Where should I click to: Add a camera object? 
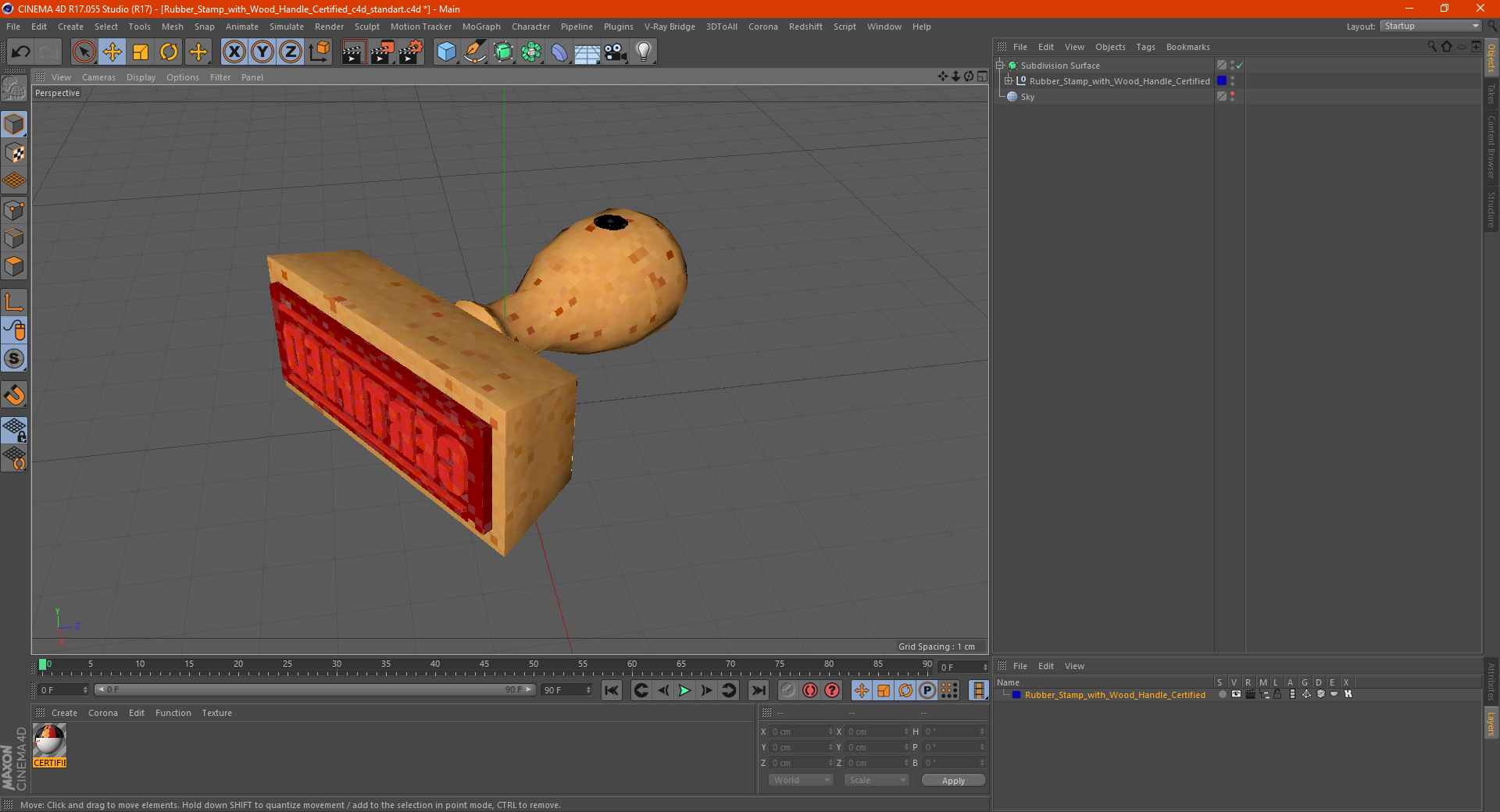point(616,52)
